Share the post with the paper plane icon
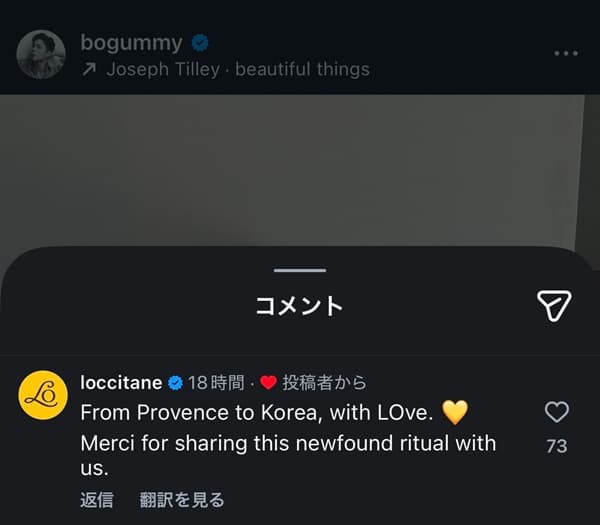Viewport: 600px width, 525px height. coord(553,306)
